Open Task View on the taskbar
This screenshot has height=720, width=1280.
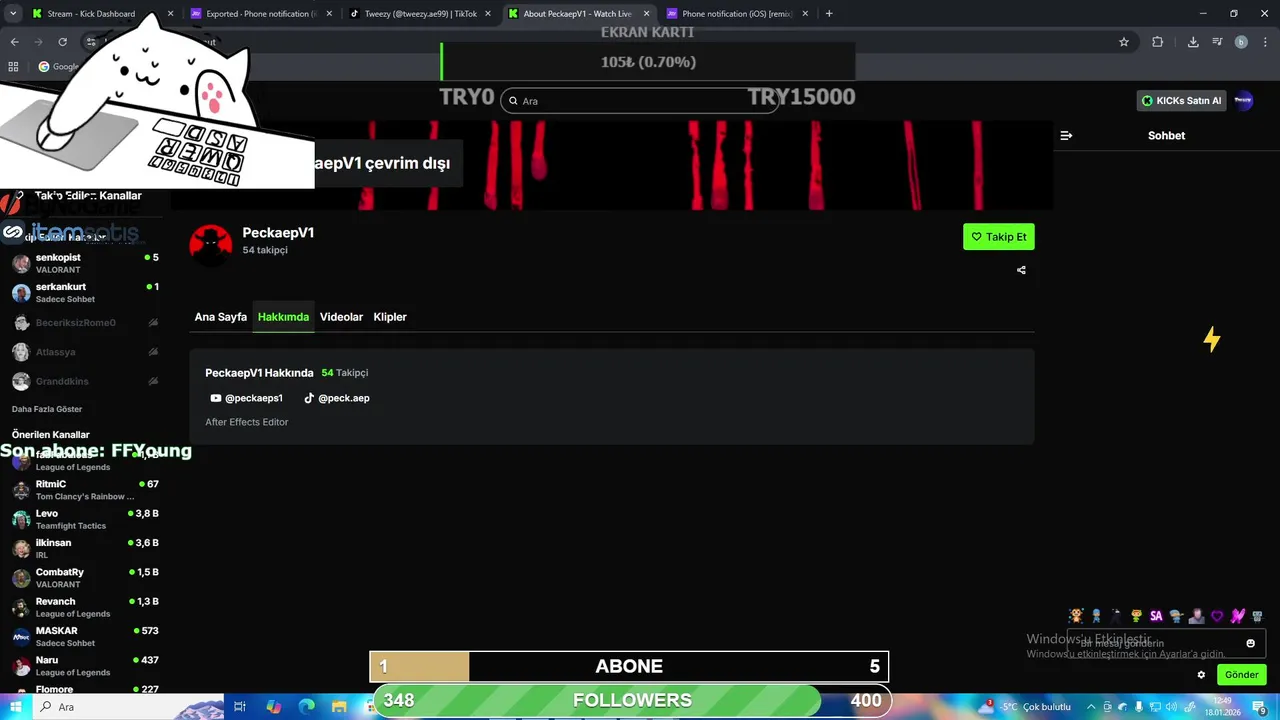coord(240,707)
